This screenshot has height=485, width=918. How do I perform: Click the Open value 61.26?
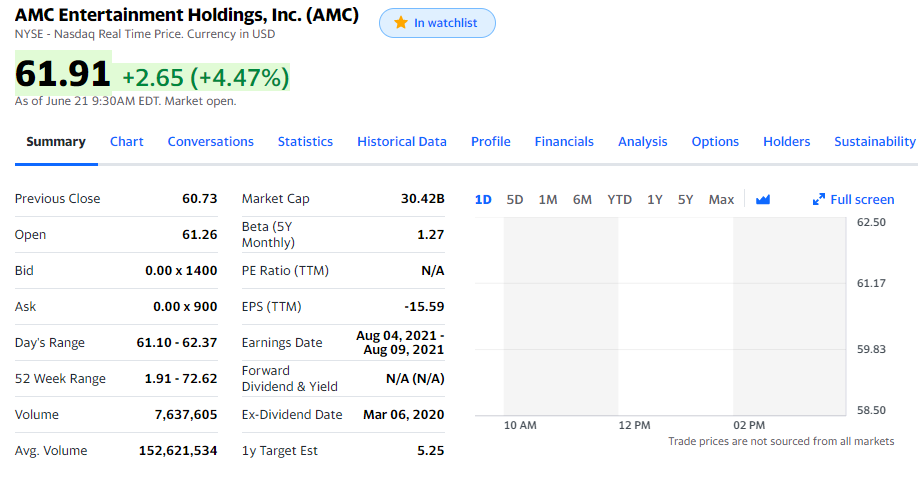[x=200, y=235]
